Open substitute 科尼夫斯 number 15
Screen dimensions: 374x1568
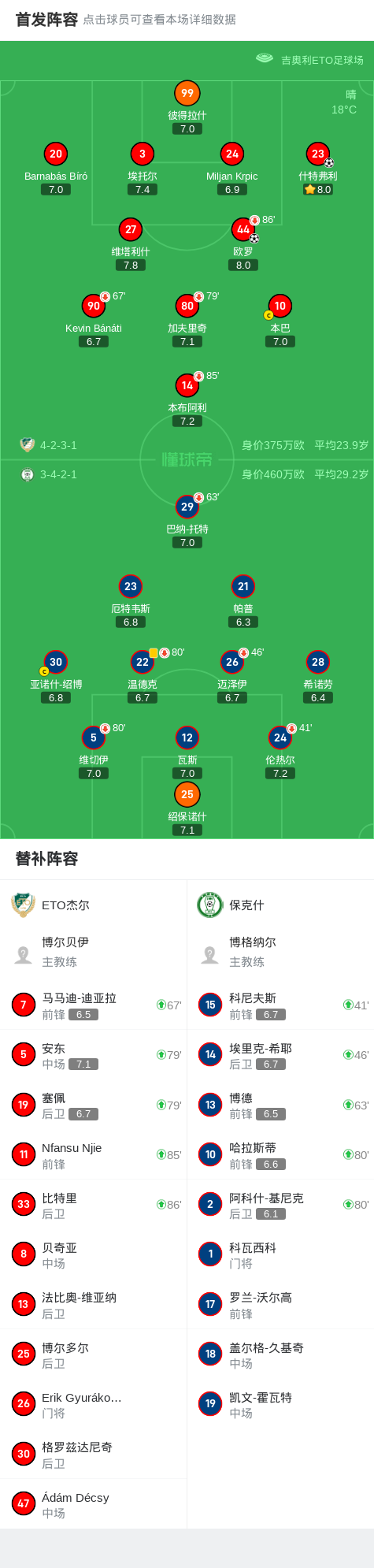[280, 1005]
